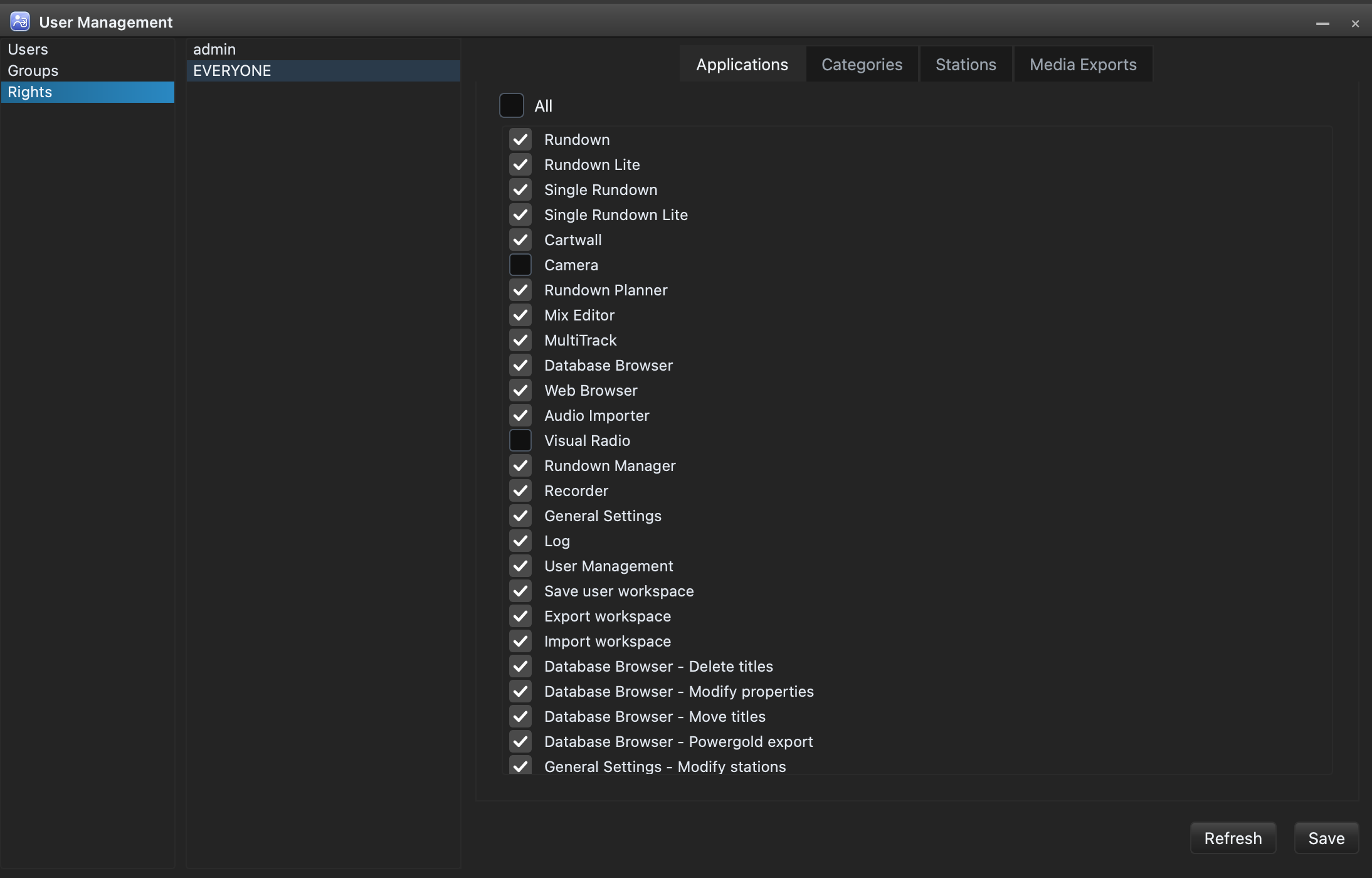Open the Stations tab
Image resolution: width=1372 pixels, height=878 pixels.
[966, 64]
